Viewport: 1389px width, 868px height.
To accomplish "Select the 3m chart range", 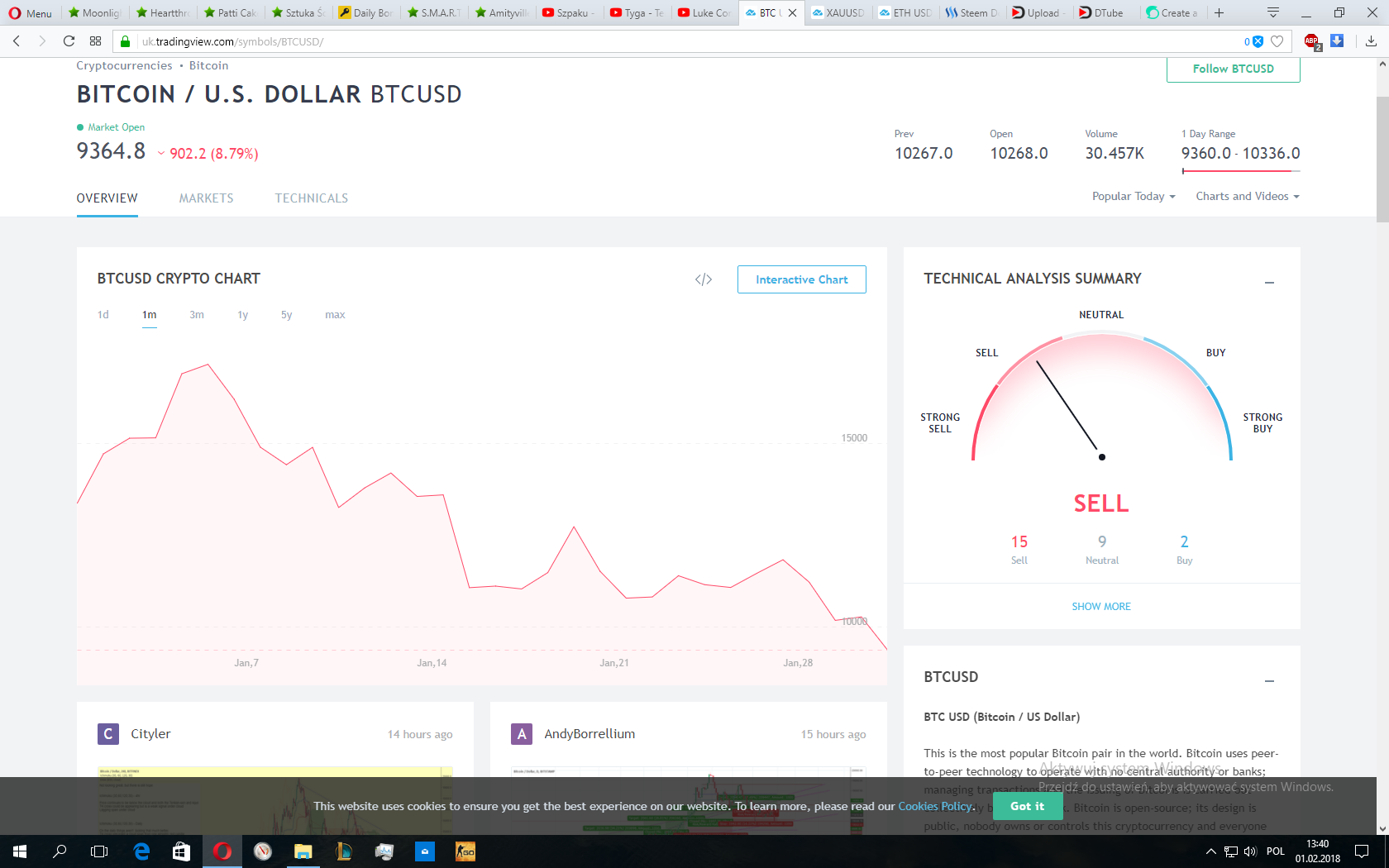I will (x=197, y=315).
